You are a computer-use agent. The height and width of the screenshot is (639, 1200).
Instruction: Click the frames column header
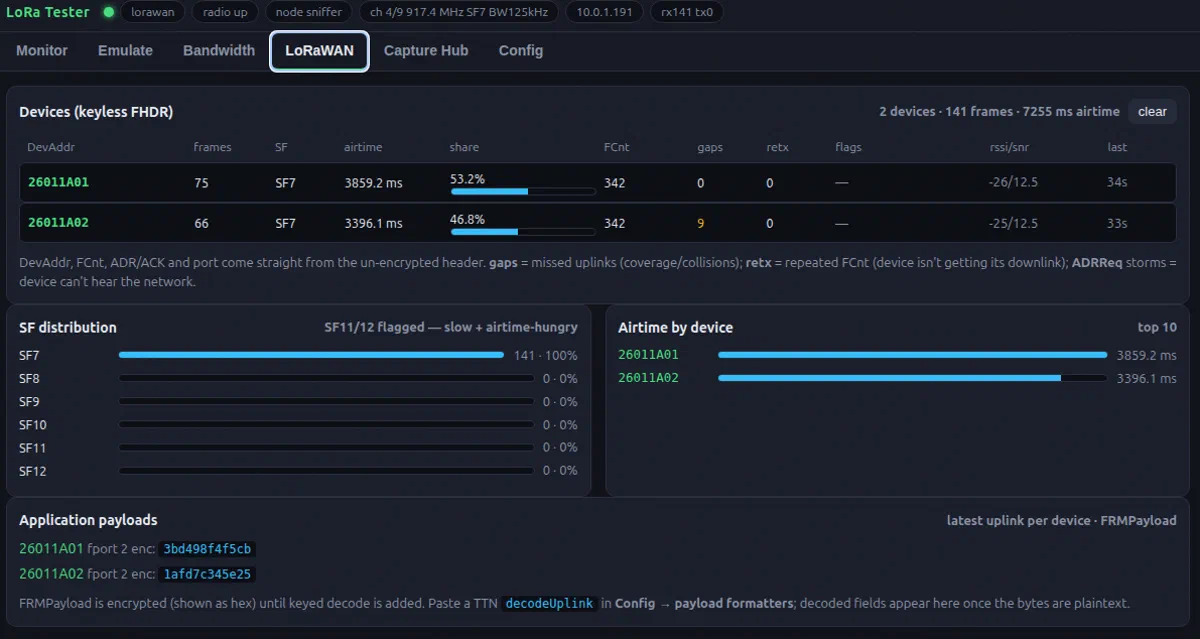coord(212,147)
